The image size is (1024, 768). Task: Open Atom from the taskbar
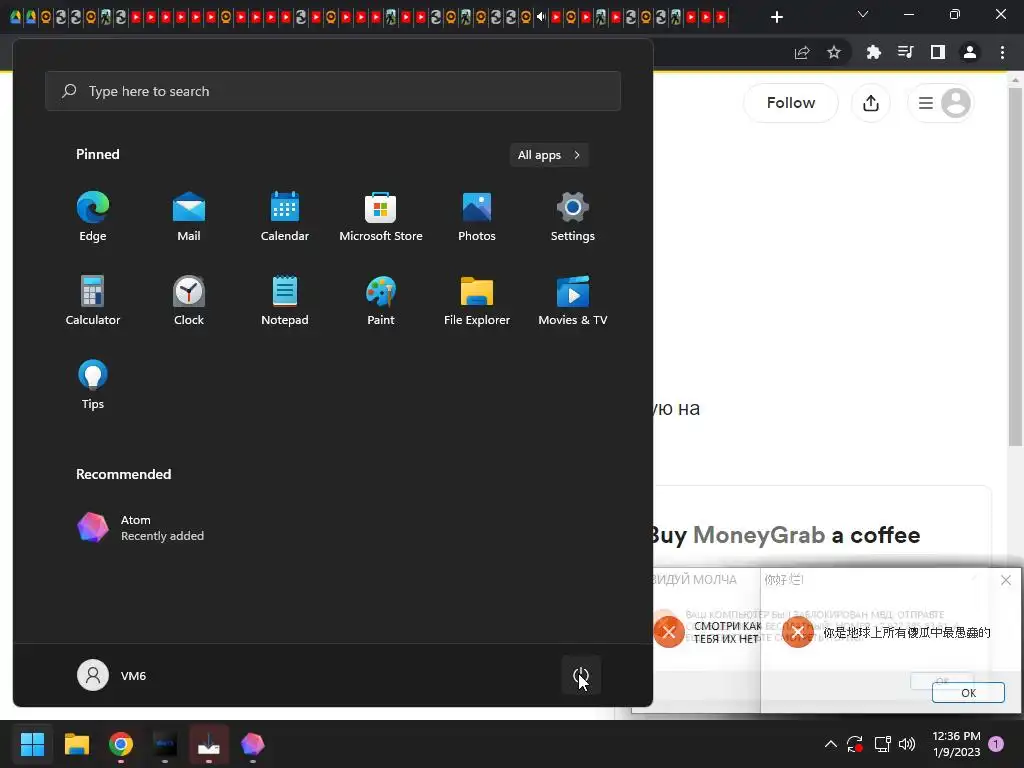pyautogui.click(x=253, y=744)
